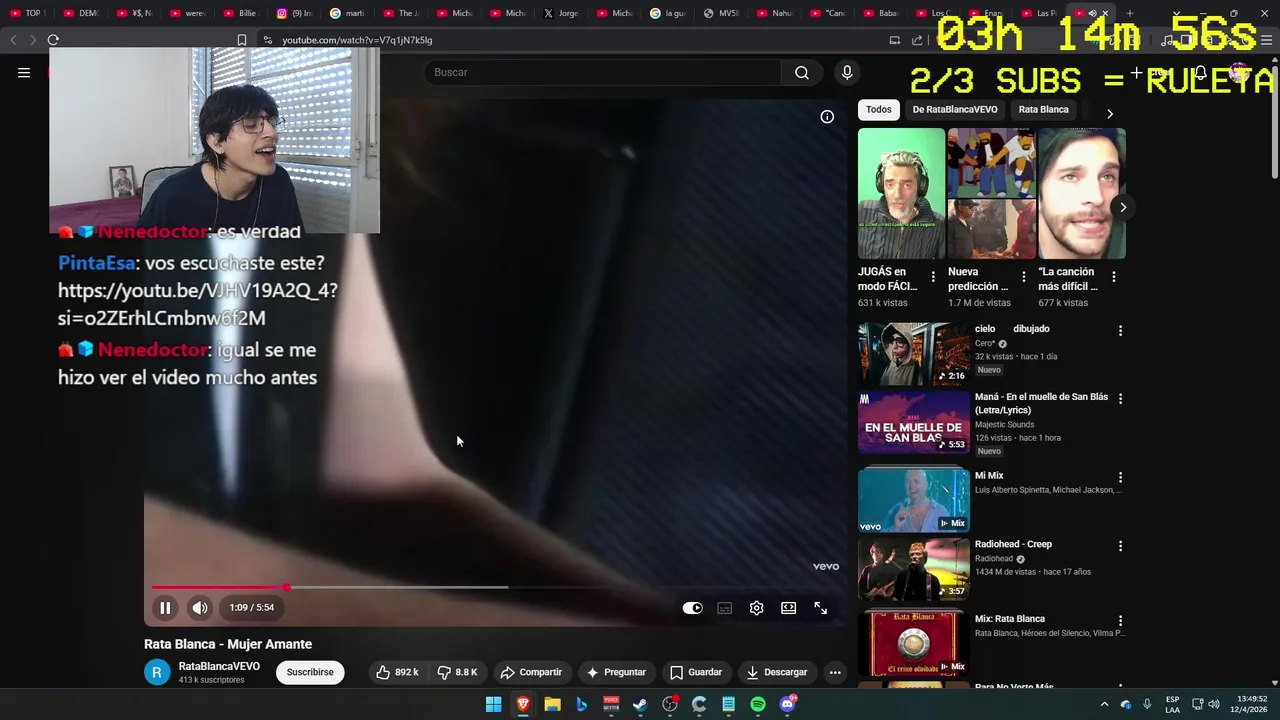Open the Windows Start menu
The height and width of the screenshot is (720, 1280).
coord(493,704)
